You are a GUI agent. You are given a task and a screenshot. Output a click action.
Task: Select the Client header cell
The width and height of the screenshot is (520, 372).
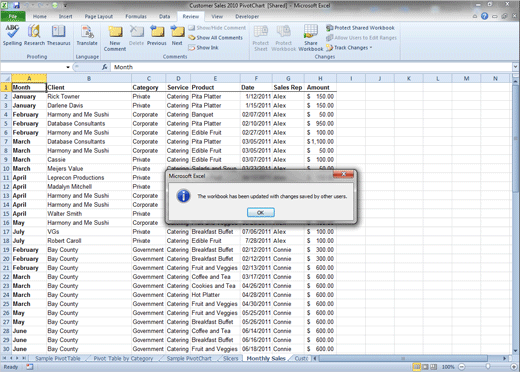click(x=89, y=87)
